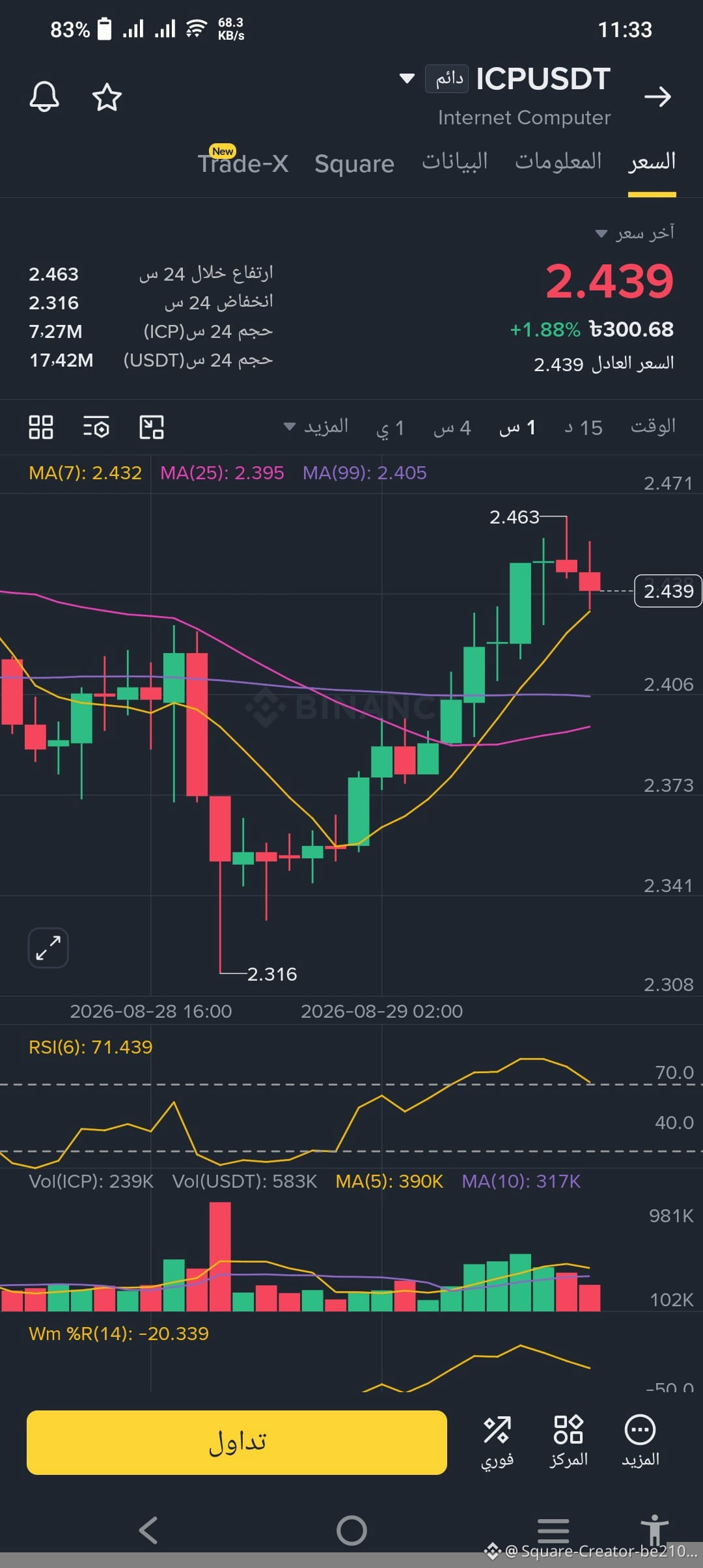Image resolution: width=703 pixels, height=1568 pixels.
Task: Open the chart indicator settings icon
Action: click(x=96, y=427)
